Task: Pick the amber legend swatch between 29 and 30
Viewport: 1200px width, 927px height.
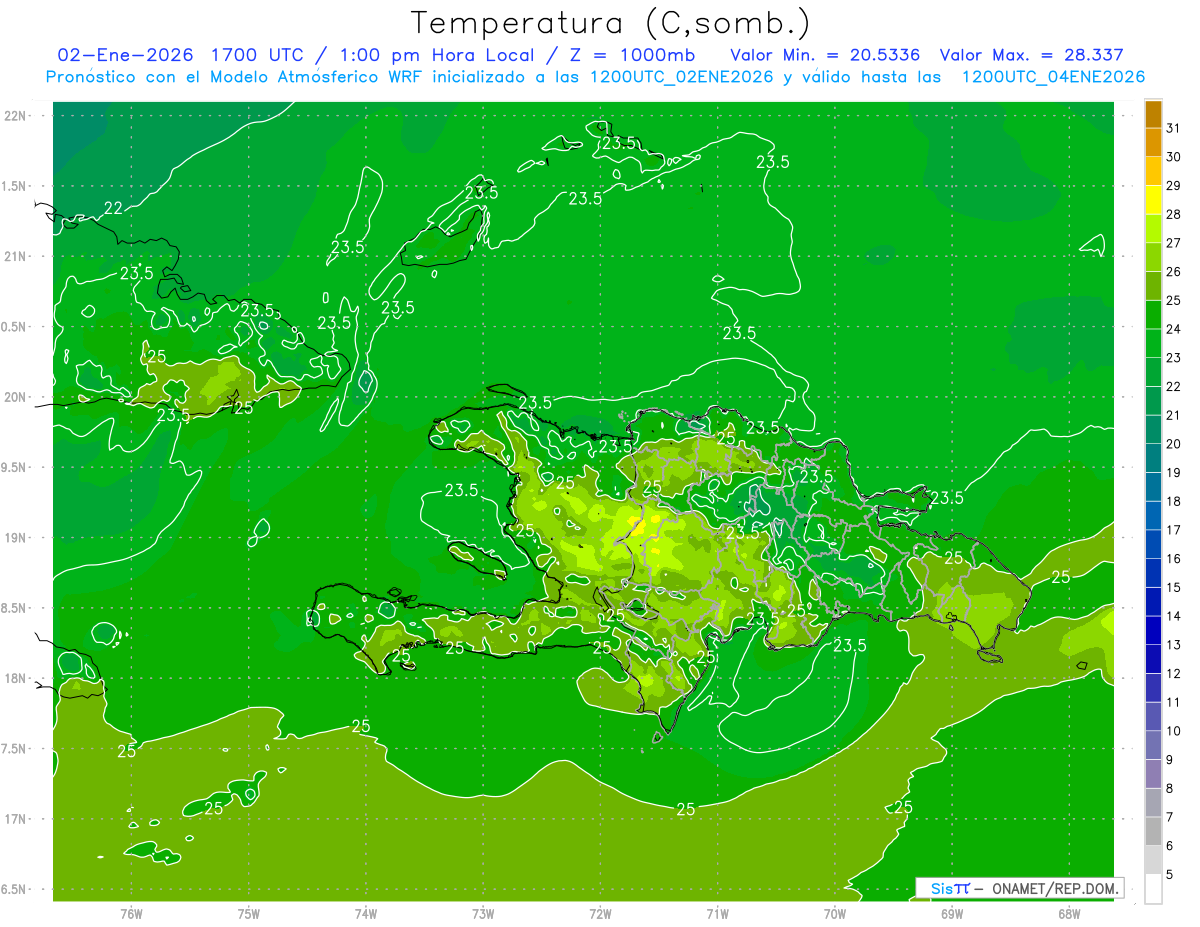Action: tap(1153, 172)
